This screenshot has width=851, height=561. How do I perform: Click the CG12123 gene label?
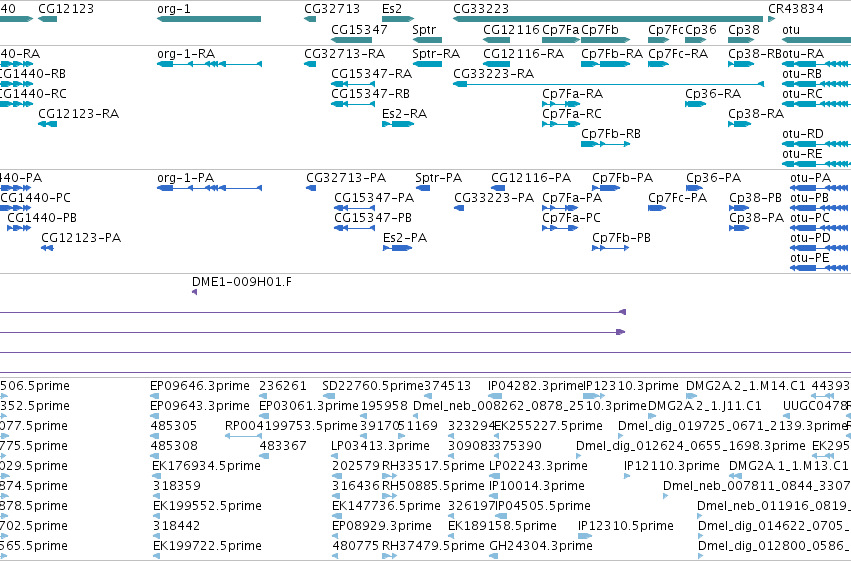coord(66,9)
